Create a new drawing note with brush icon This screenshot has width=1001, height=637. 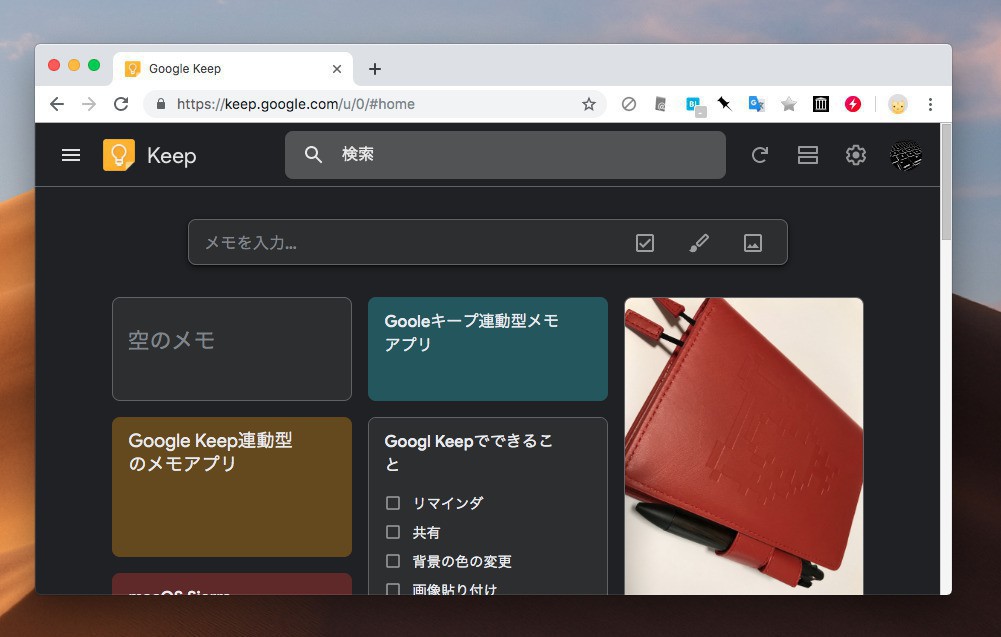click(699, 243)
